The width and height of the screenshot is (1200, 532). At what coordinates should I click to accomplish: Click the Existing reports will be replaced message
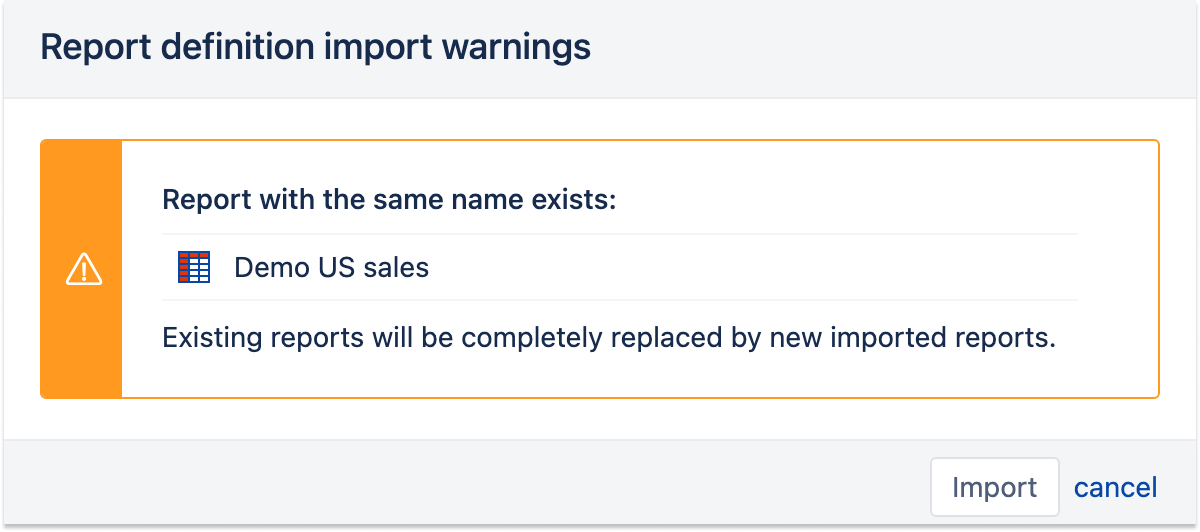click(609, 337)
